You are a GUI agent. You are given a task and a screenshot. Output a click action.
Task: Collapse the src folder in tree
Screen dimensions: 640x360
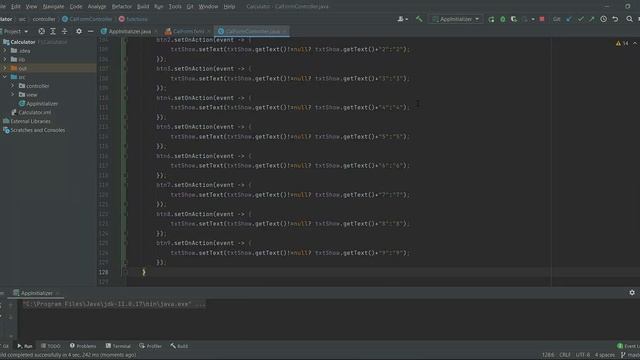(5, 77)
